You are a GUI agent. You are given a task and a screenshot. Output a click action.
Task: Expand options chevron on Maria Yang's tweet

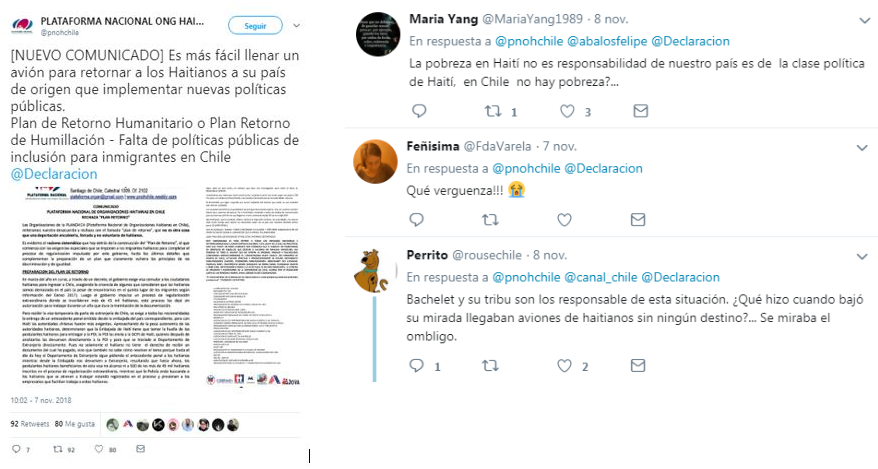click(x=864, y=21)
